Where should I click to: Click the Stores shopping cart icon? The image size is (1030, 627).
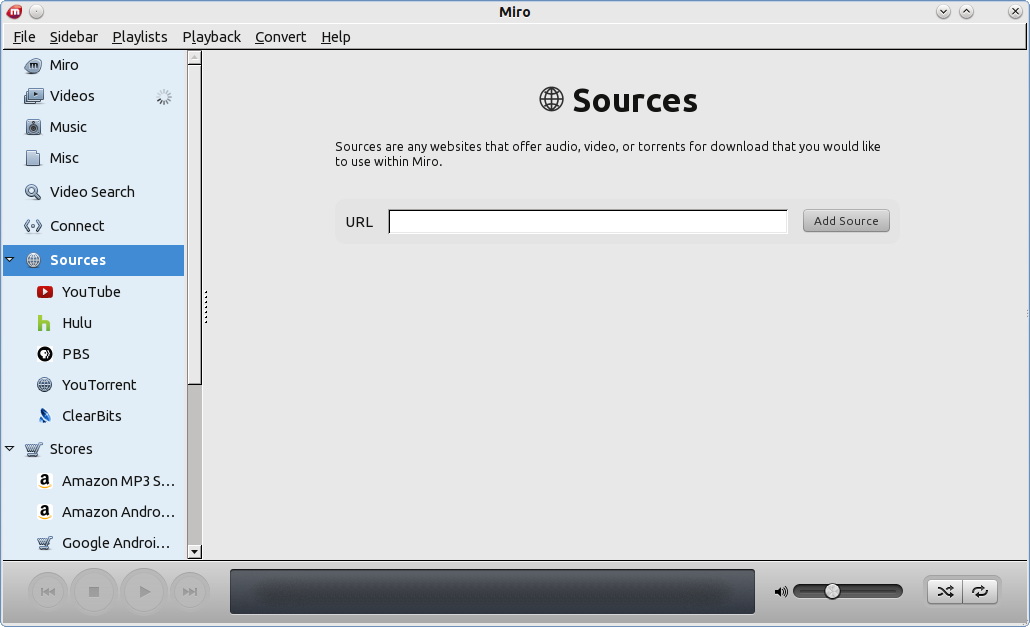coord(34,450)
